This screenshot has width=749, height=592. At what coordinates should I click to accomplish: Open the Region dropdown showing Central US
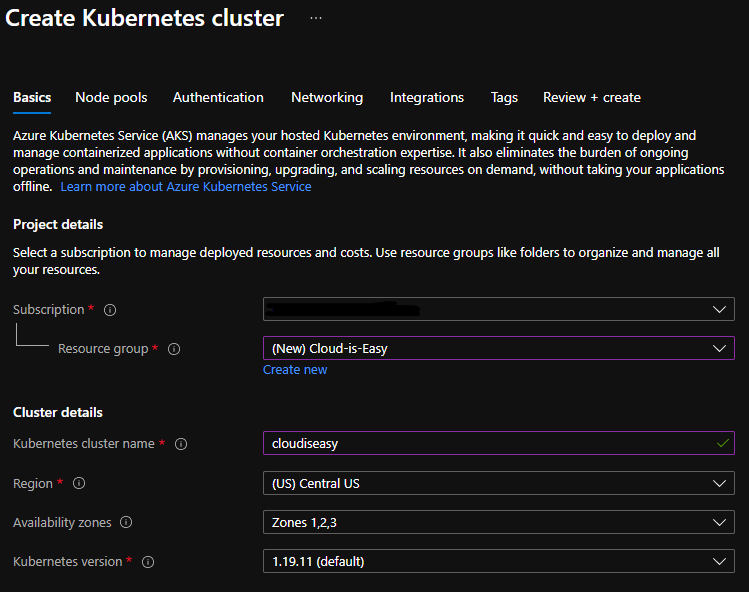coord(499,483)
